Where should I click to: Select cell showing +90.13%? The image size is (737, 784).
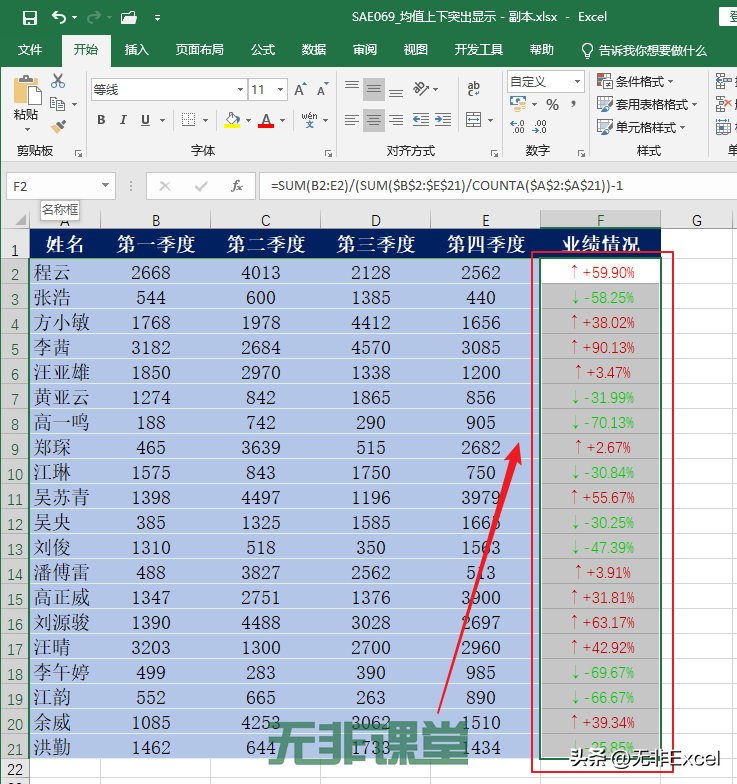click(x=600, y=347)
